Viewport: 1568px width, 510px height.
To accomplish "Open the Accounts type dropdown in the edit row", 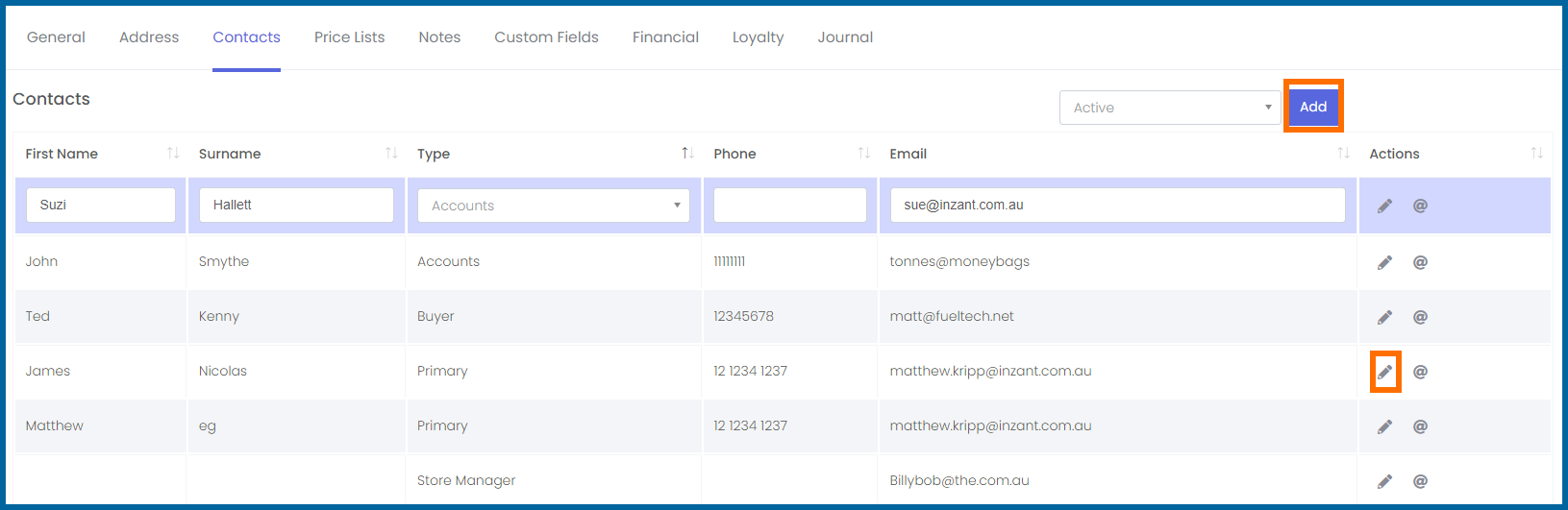I will click(x=554, y=206).
